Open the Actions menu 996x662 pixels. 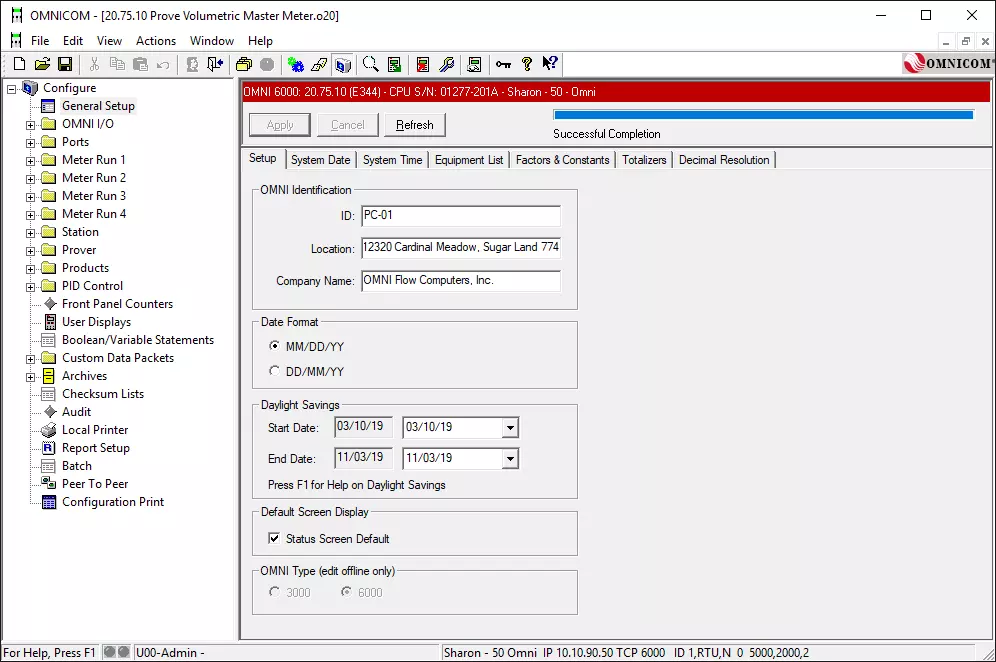156,41
